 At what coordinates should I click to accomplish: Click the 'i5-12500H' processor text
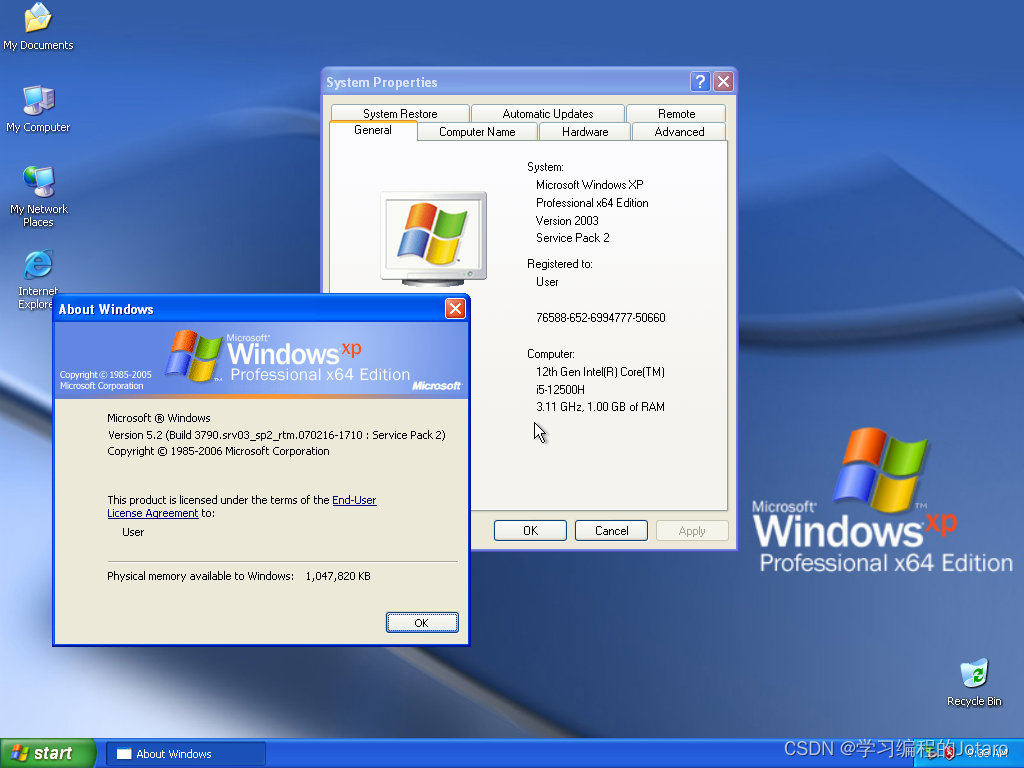pos(560,390)
